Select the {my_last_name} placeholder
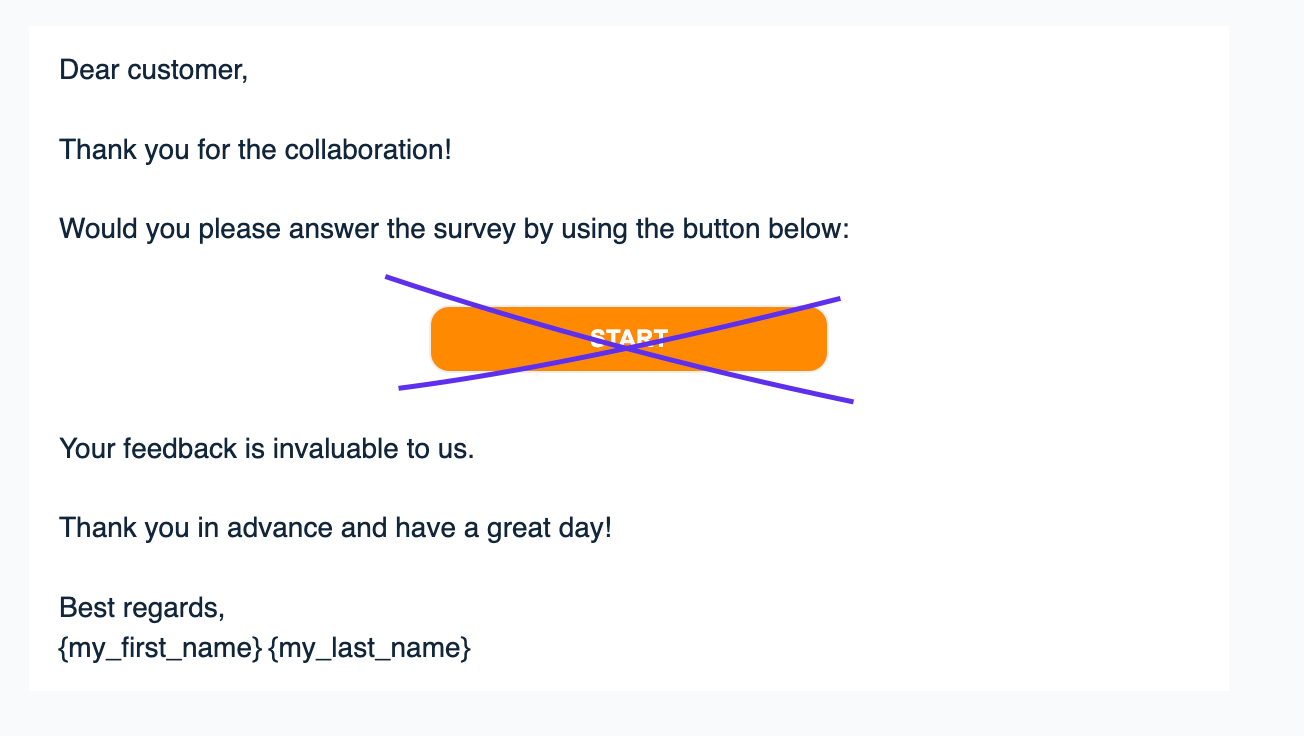1304x736 pixels. pyautogui.click(x=370, y=648)
